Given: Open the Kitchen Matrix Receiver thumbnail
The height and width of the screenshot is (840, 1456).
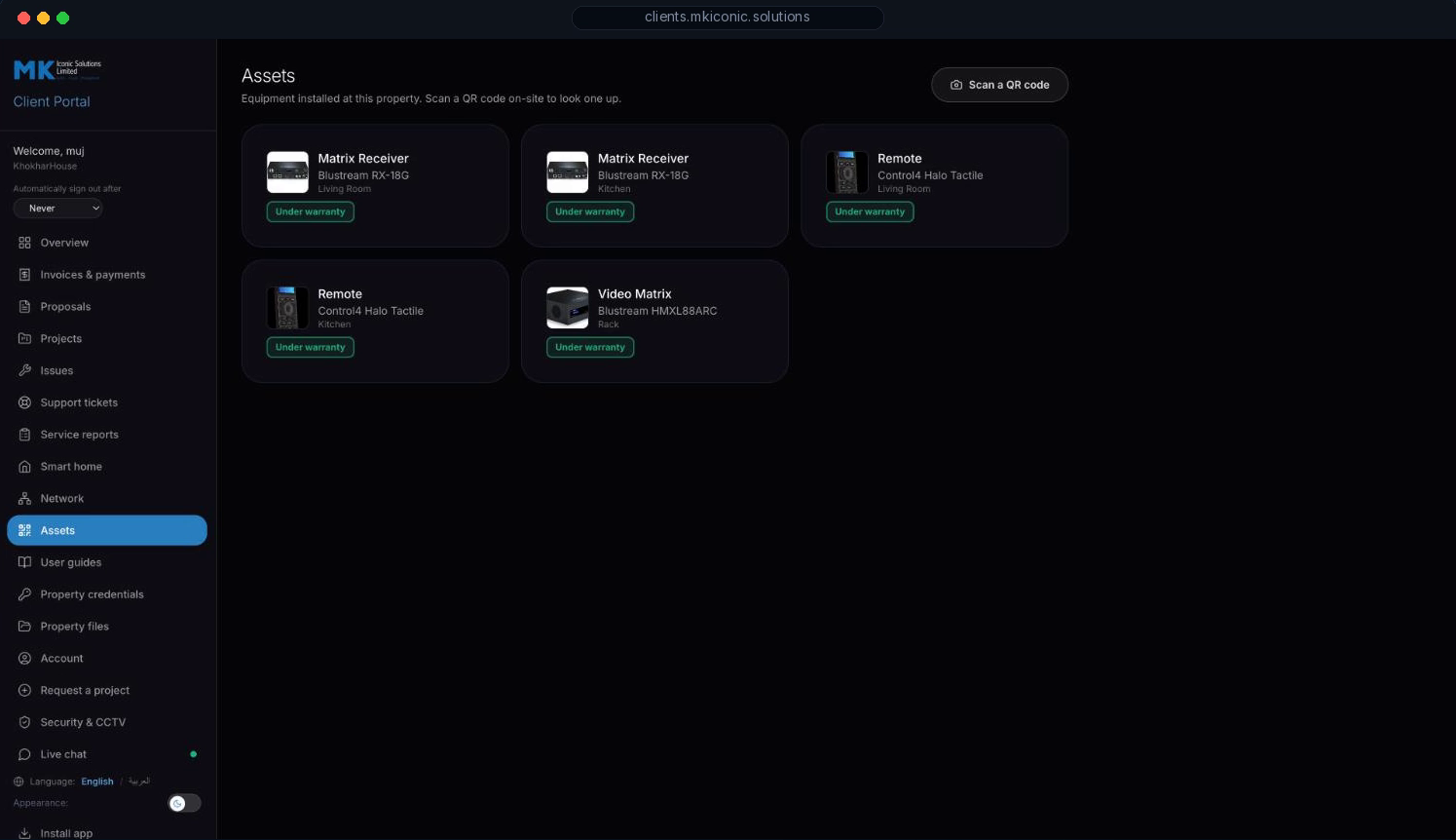Looking at the screenshot, I should tap(568, 172).
